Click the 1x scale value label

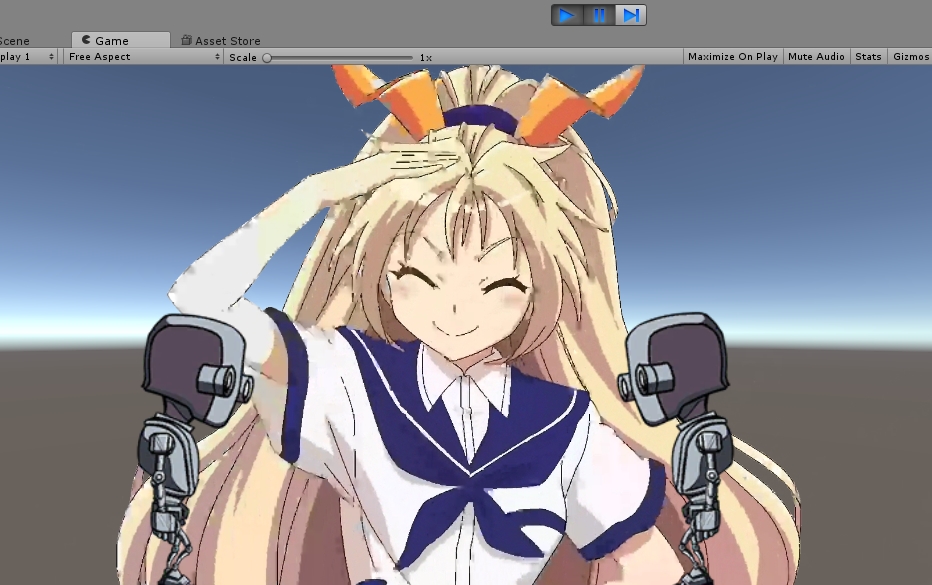426,58
